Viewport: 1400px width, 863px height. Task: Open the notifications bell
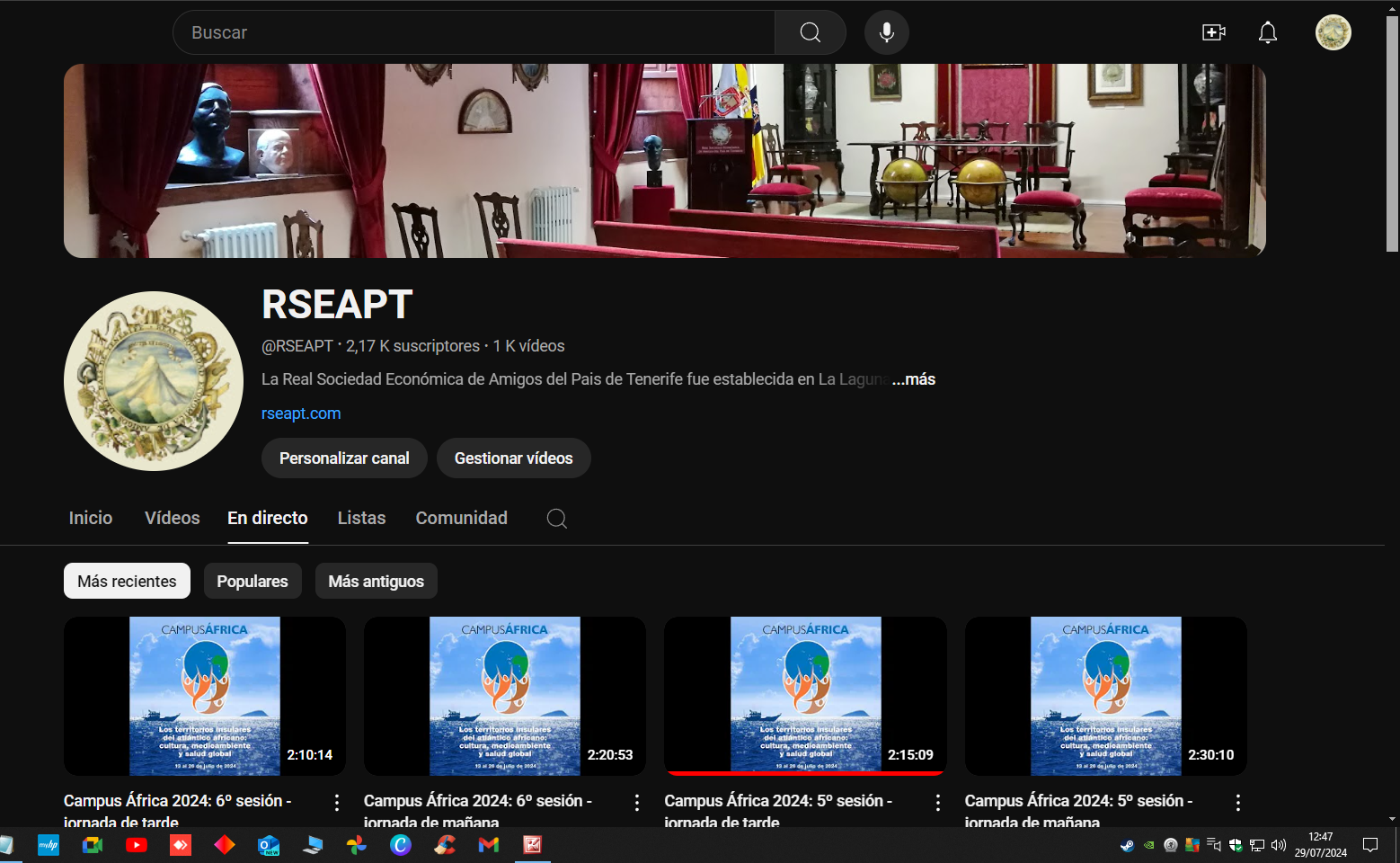pyautogui.click(x=1267, y=32)
